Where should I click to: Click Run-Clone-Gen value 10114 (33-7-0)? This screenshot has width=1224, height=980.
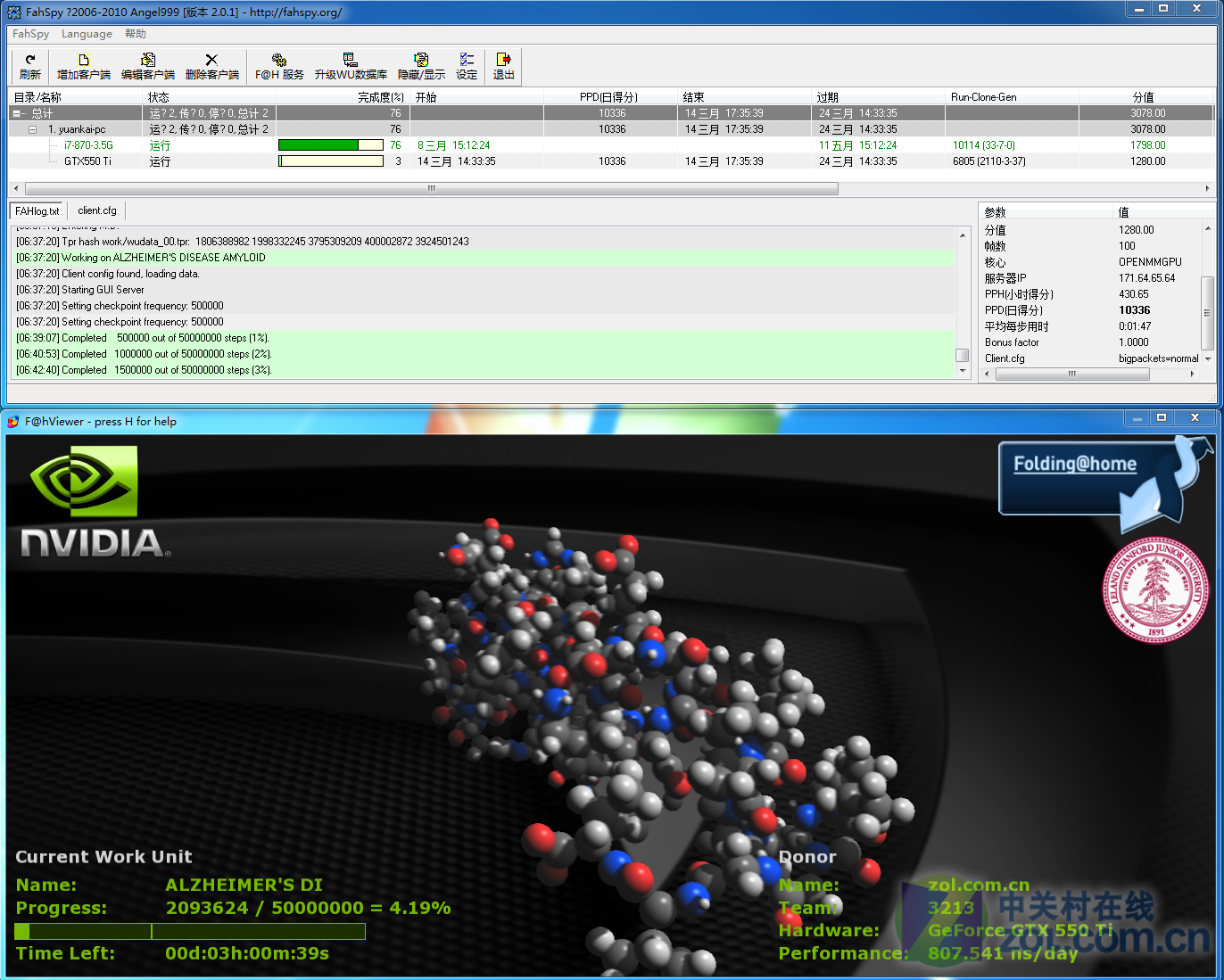click(x=983, y=145)
